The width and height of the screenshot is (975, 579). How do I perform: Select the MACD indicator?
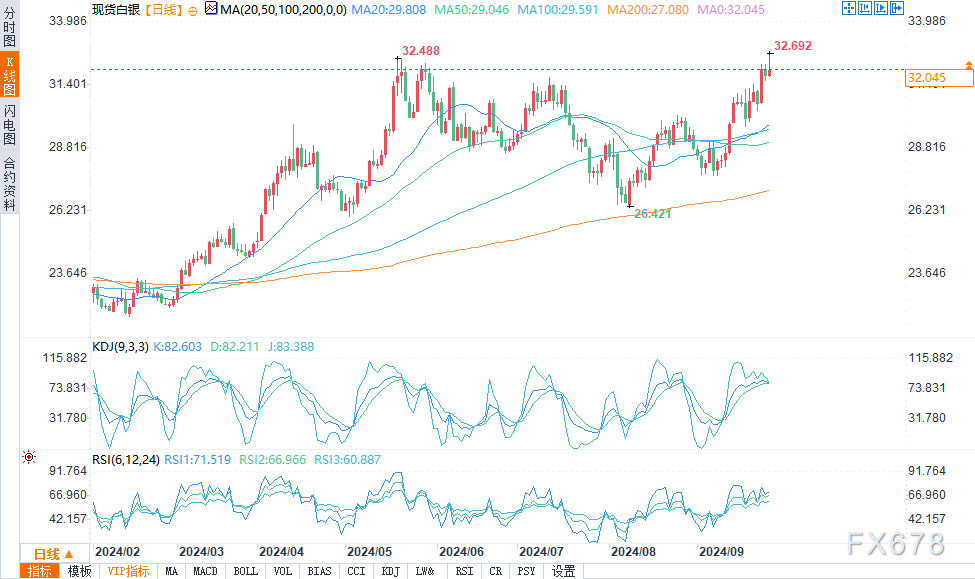[205, 571]
